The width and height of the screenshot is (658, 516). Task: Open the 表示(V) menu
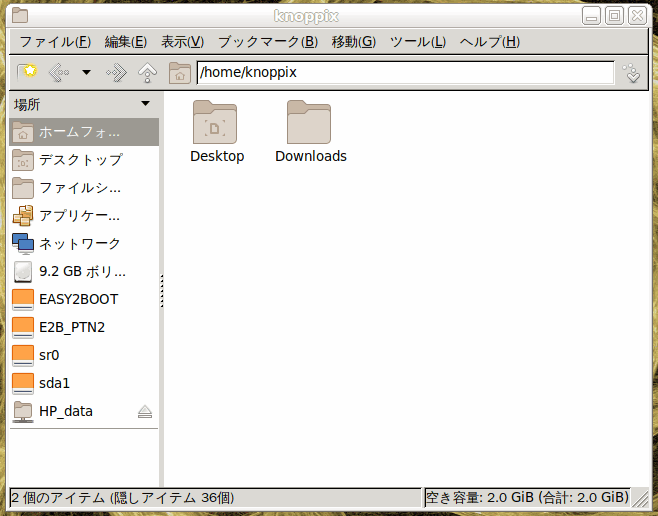click(183, 42)
